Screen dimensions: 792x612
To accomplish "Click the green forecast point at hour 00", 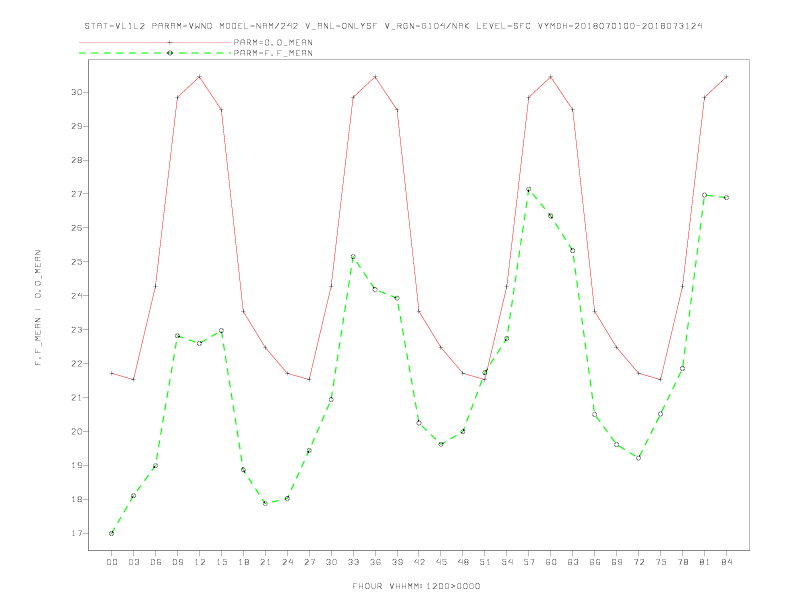I will click(112, 533).
